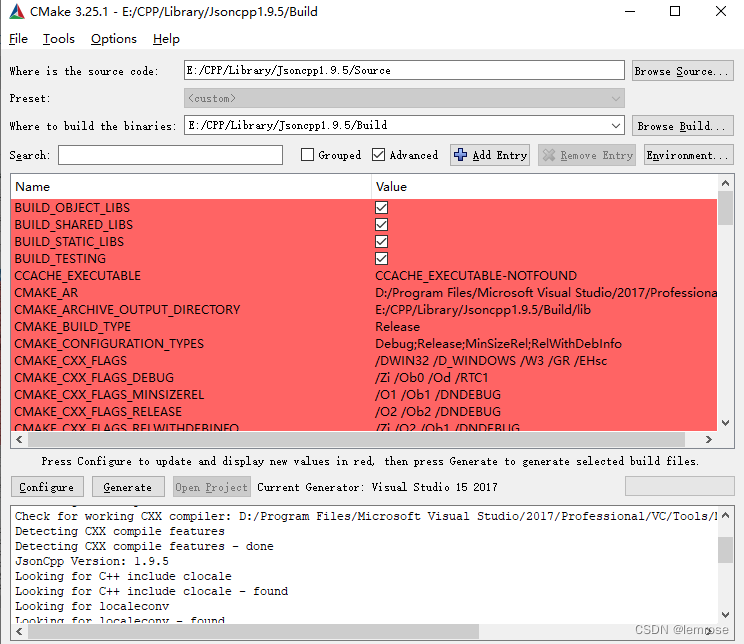Select the CCACHE_EXECUTABLE row name
The height and width of the screenshot is (644, 744).
tap(78, 276)
